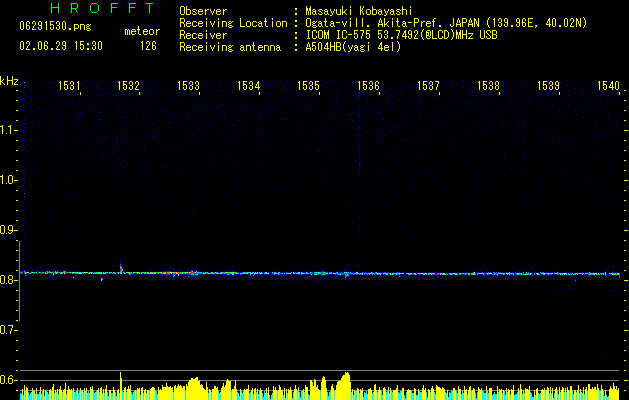Click the kHz axis unit label
Screen dimensions: 629x400
(x=9, y=81)
